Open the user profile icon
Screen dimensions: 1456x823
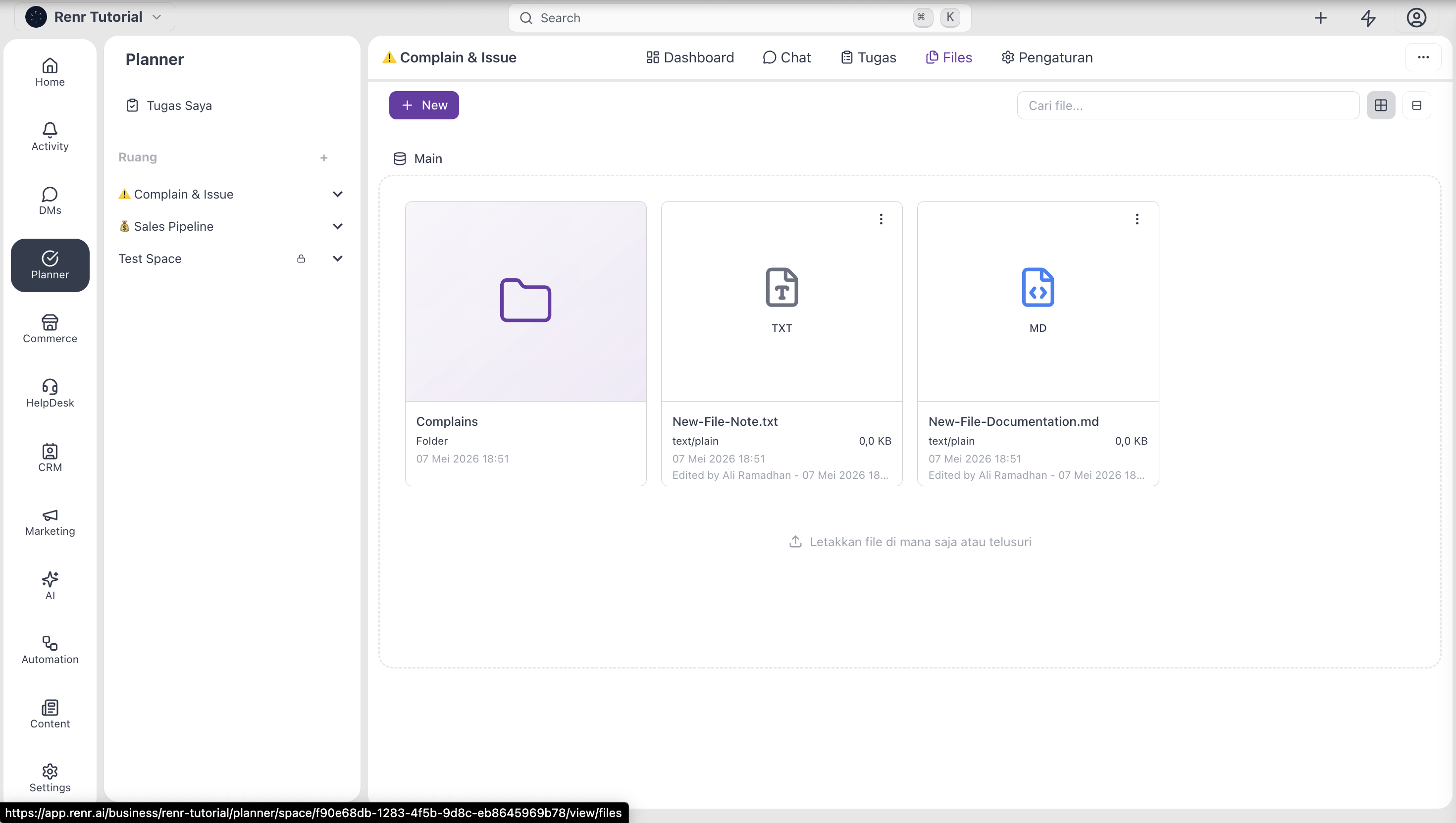click(x=1416, y=18)
